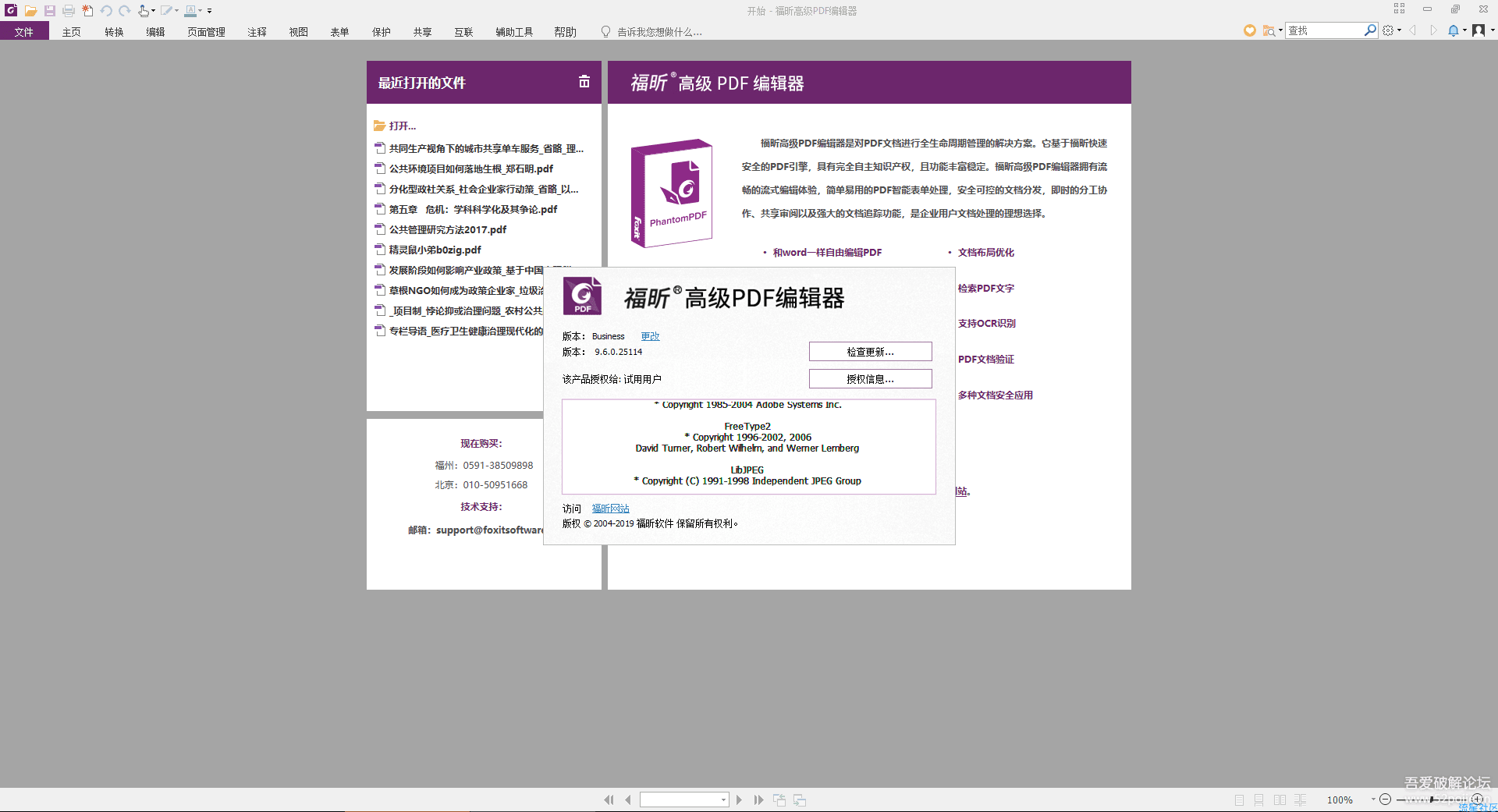Clear recent files with trash icon

pos(584,81)
